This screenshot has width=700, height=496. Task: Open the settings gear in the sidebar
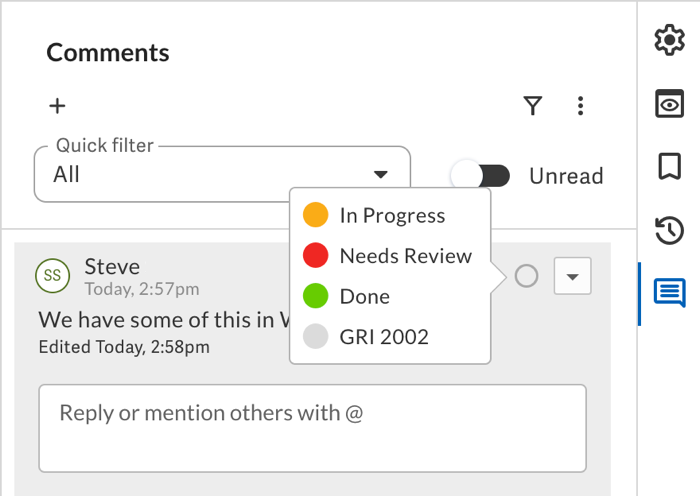pos(669,40)
